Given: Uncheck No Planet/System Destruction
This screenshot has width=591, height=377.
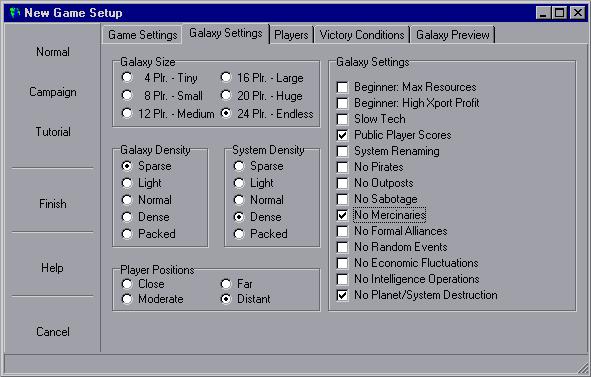Looking at the screenshot, I should point(417,295).
